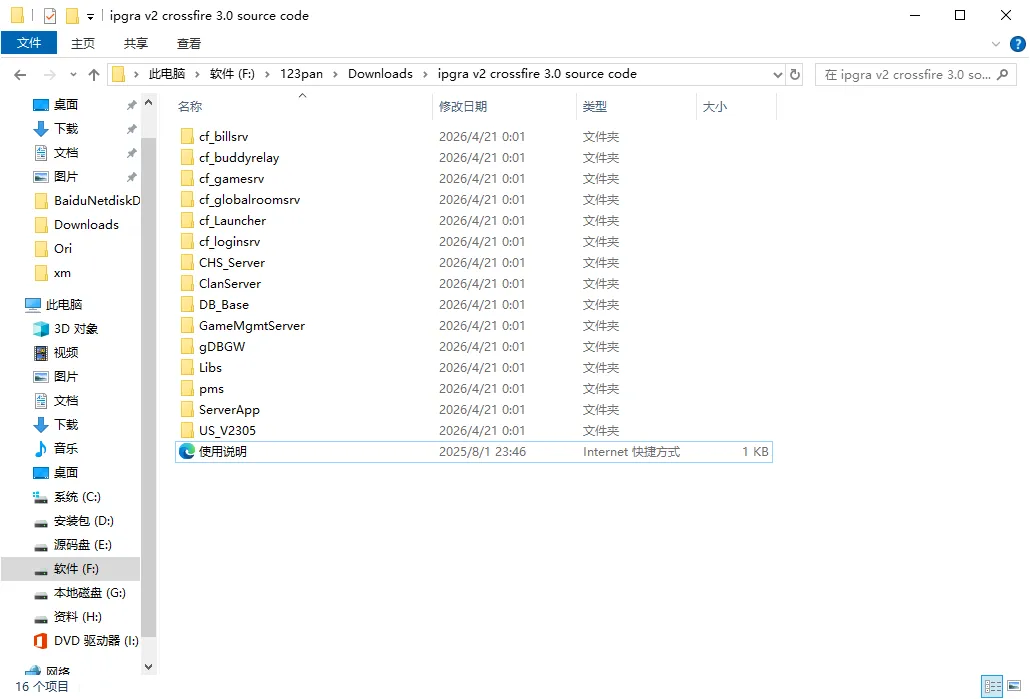Switch to large thumbnails view in the status bar
This screenshot has width=1030, height=699.
(x=1014, y=686)
